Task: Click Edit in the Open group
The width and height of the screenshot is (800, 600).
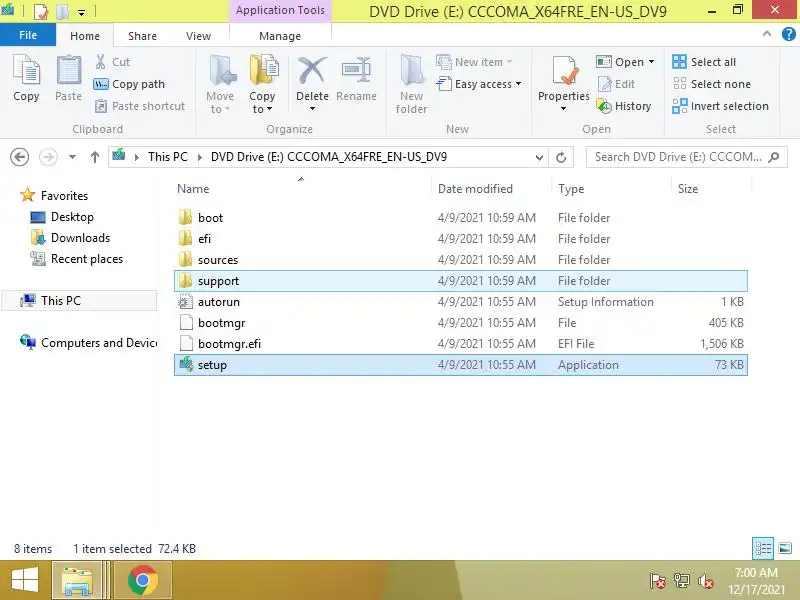Action: click(616, 84)
